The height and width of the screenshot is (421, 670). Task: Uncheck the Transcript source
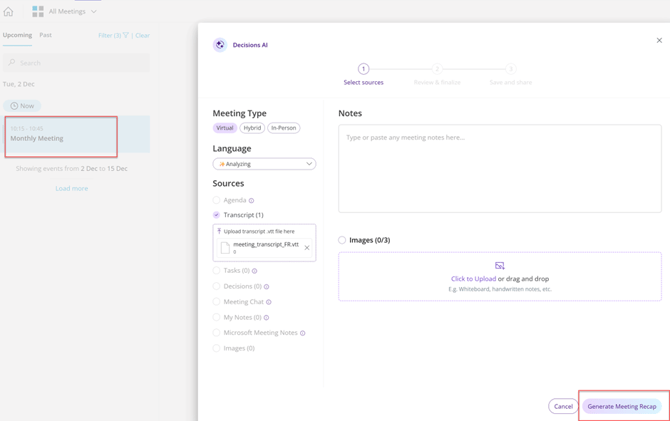click(217, 215)
